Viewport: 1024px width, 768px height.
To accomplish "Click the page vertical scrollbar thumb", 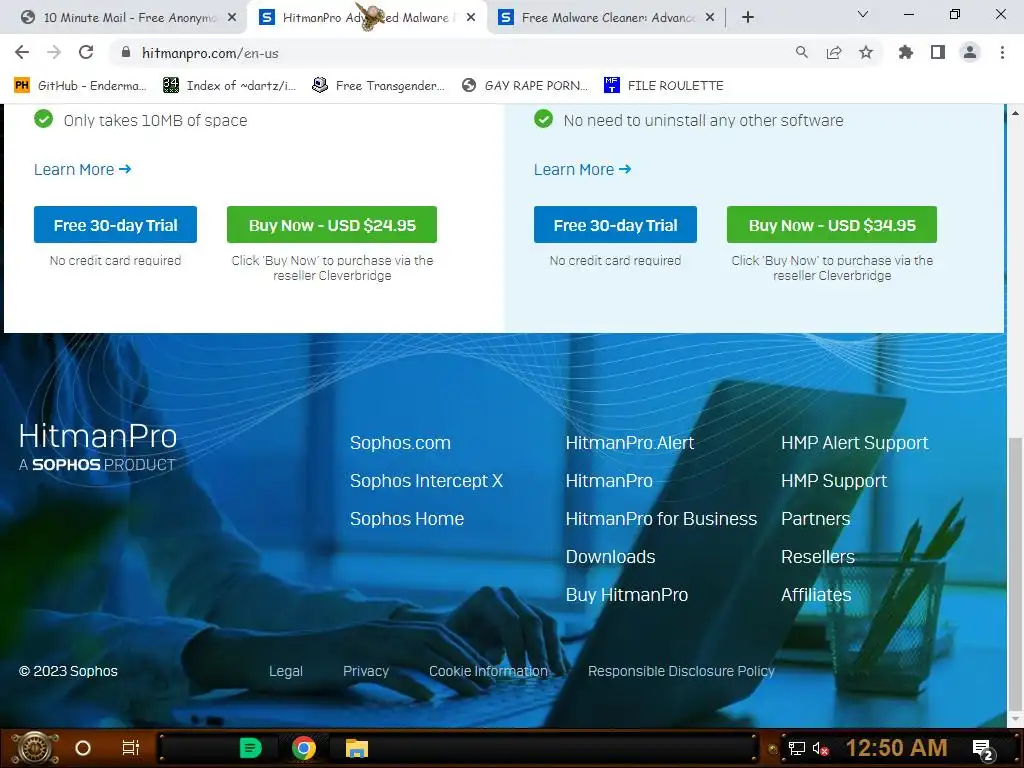I will point(1015,573).
